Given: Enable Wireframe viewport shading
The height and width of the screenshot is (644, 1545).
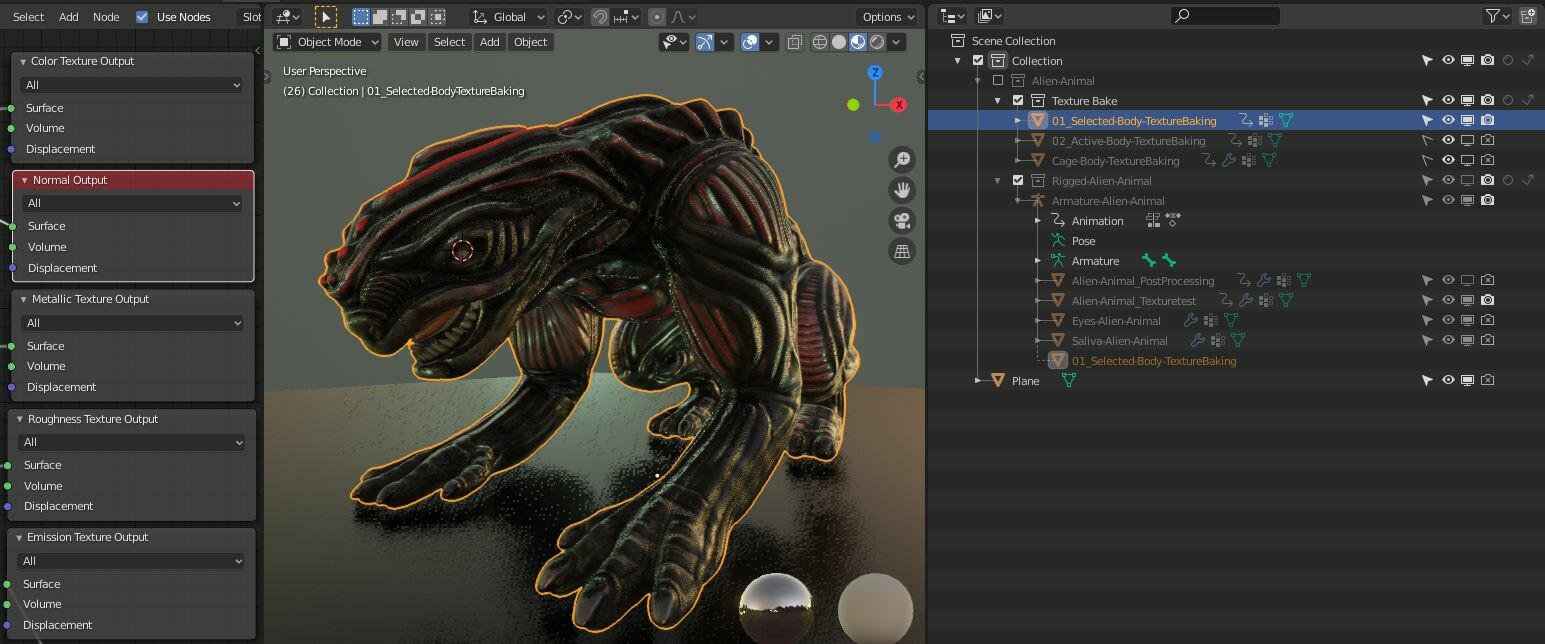Looking at the screenshot, I should point(820,42).
